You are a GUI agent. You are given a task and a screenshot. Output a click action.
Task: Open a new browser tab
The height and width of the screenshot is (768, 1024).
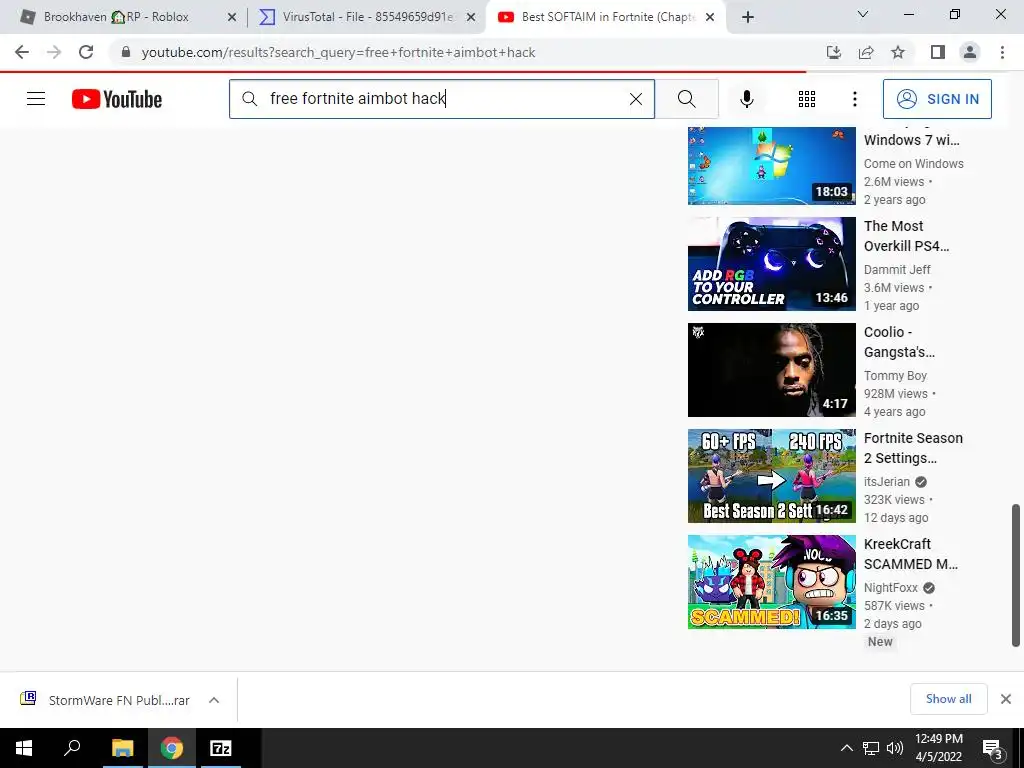pos(748,17)
